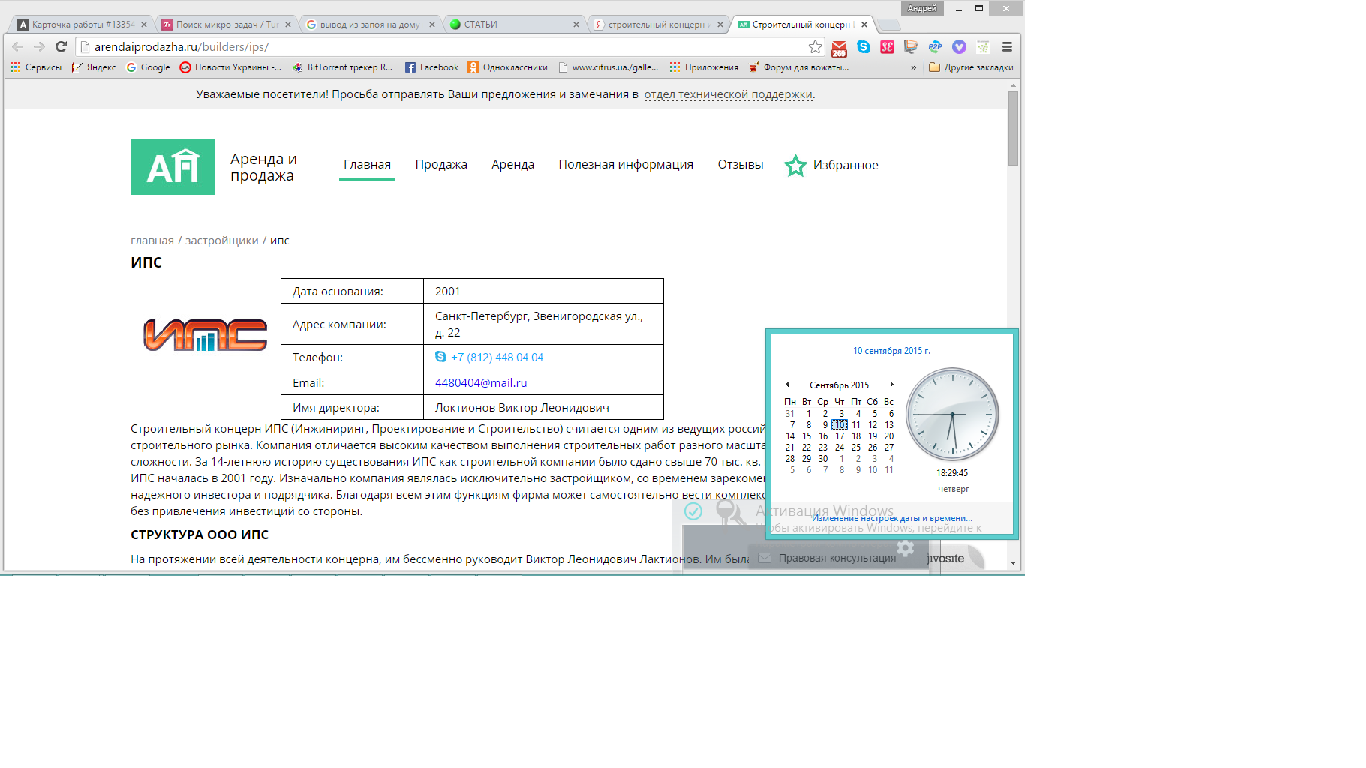Close the Карточка работы tab
This screenshot has height=768, width=1366.
(x=143, y=24)
